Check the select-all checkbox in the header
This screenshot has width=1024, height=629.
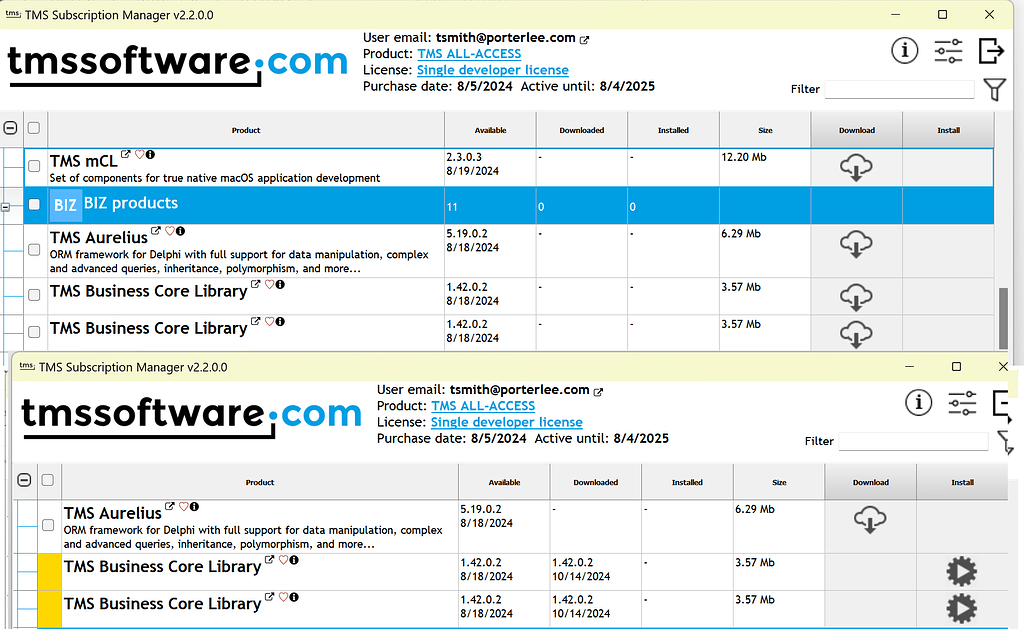click(x=34, y=128)
